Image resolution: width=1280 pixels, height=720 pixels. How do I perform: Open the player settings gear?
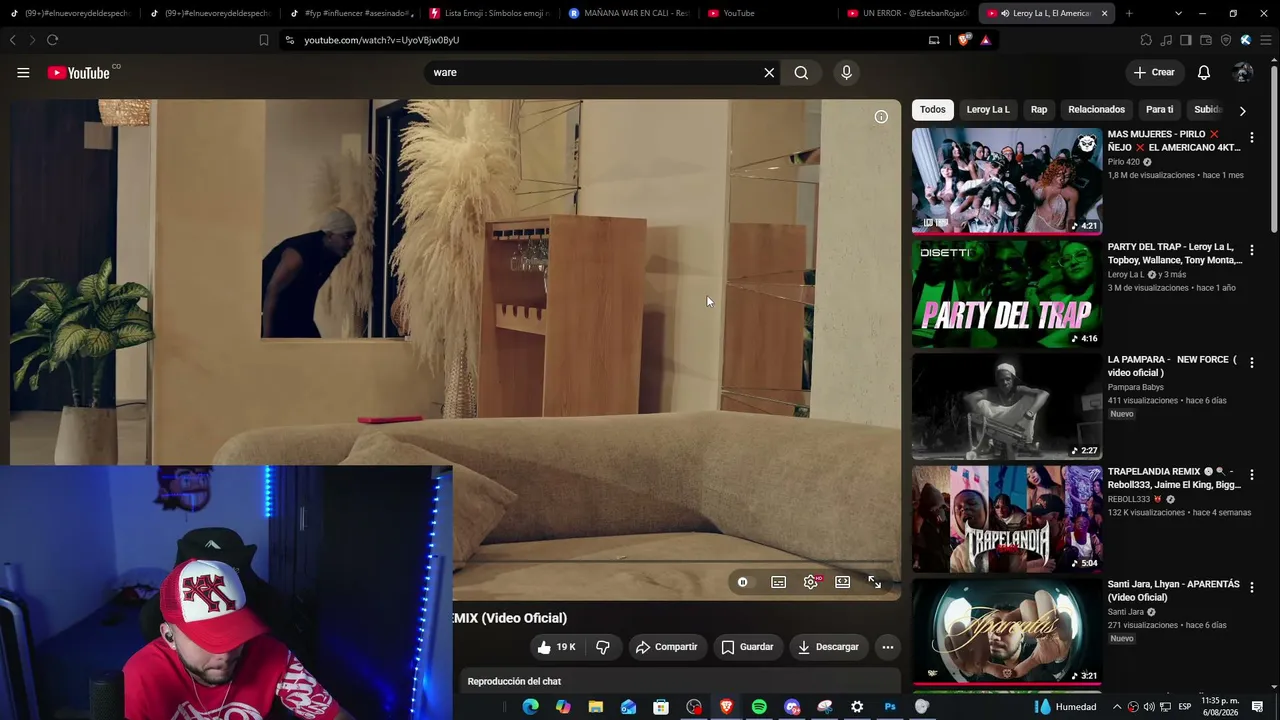click(811, 582)
